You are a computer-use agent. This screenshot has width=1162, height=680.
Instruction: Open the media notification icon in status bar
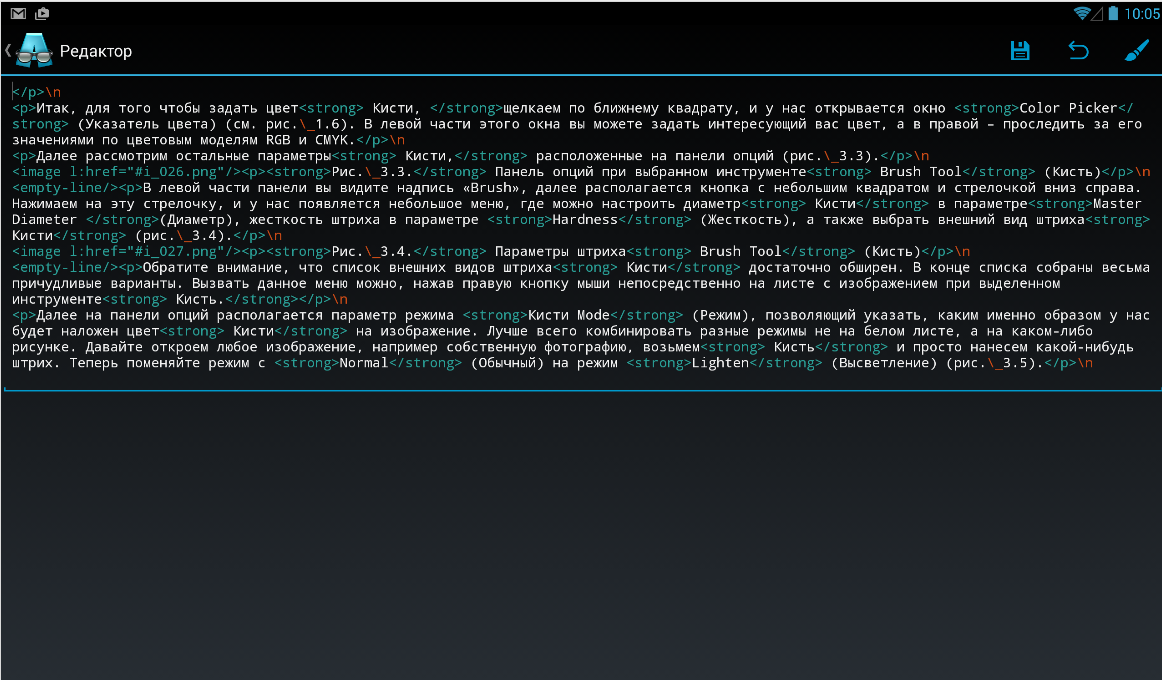coord(42,13)
